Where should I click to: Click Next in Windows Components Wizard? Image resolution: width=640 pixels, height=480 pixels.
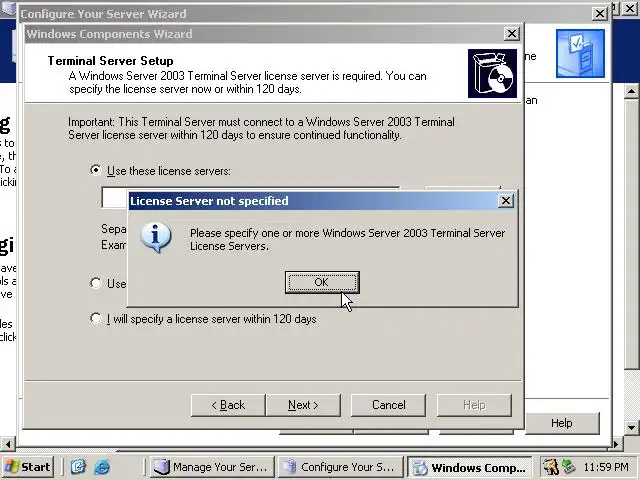point(303,405)
